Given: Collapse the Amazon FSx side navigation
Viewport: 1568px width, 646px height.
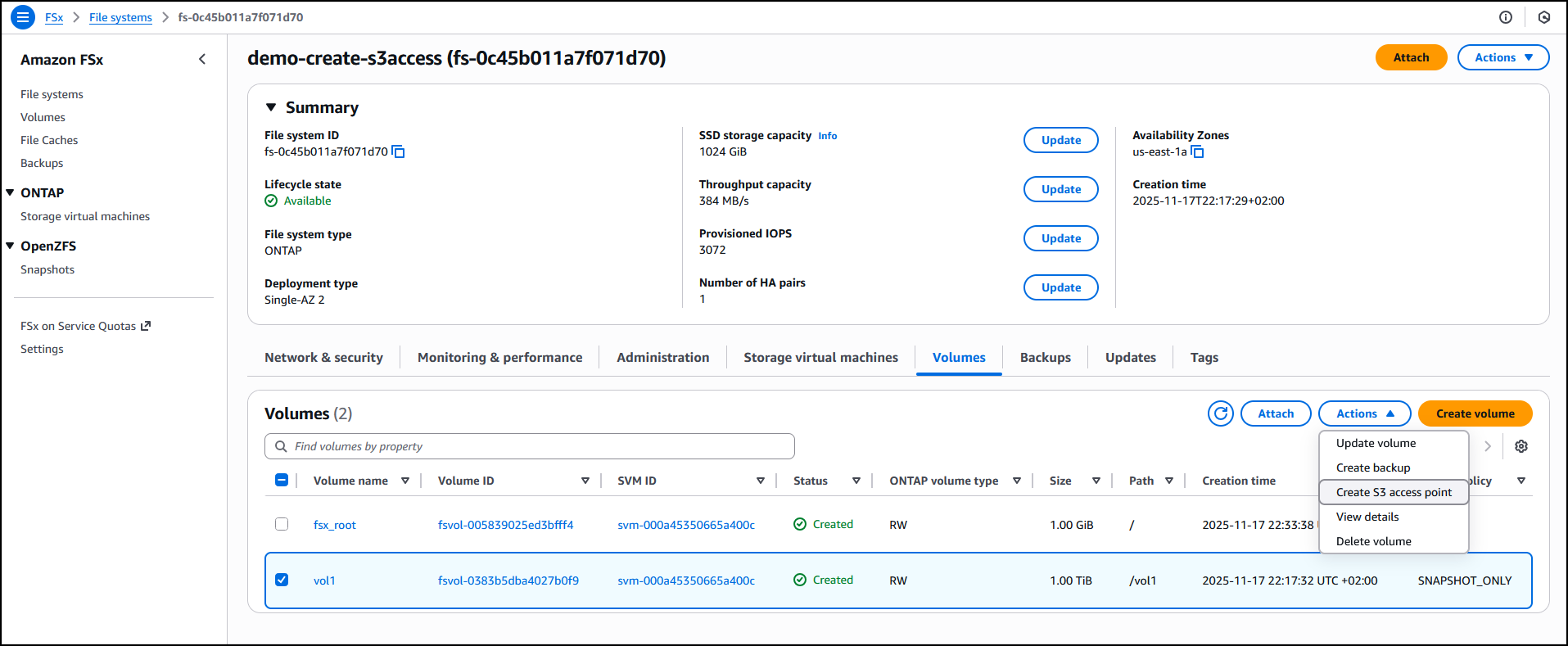Looking at the screenshot, I should [x=202, y=59].
